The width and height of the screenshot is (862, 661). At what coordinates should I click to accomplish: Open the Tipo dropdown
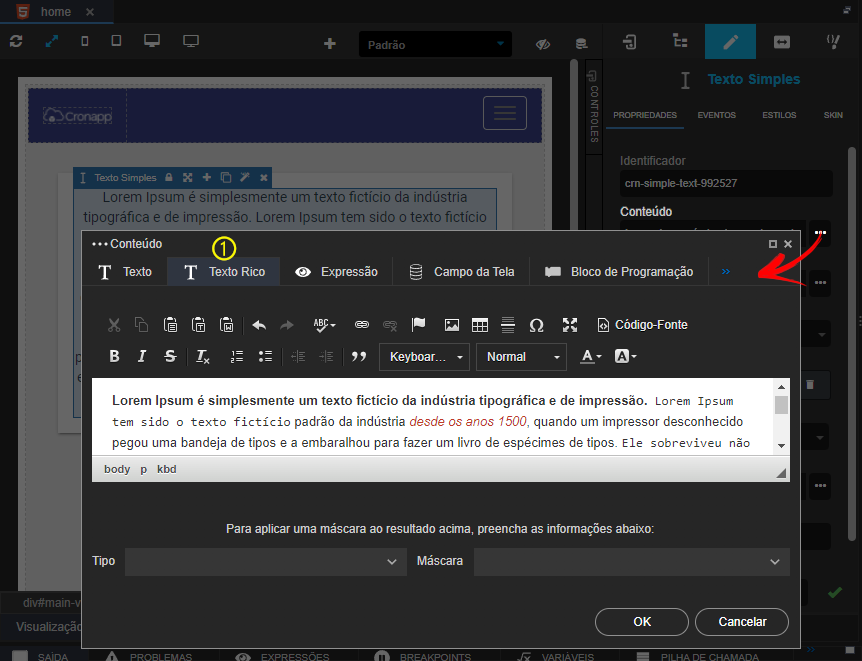point(266,561)
